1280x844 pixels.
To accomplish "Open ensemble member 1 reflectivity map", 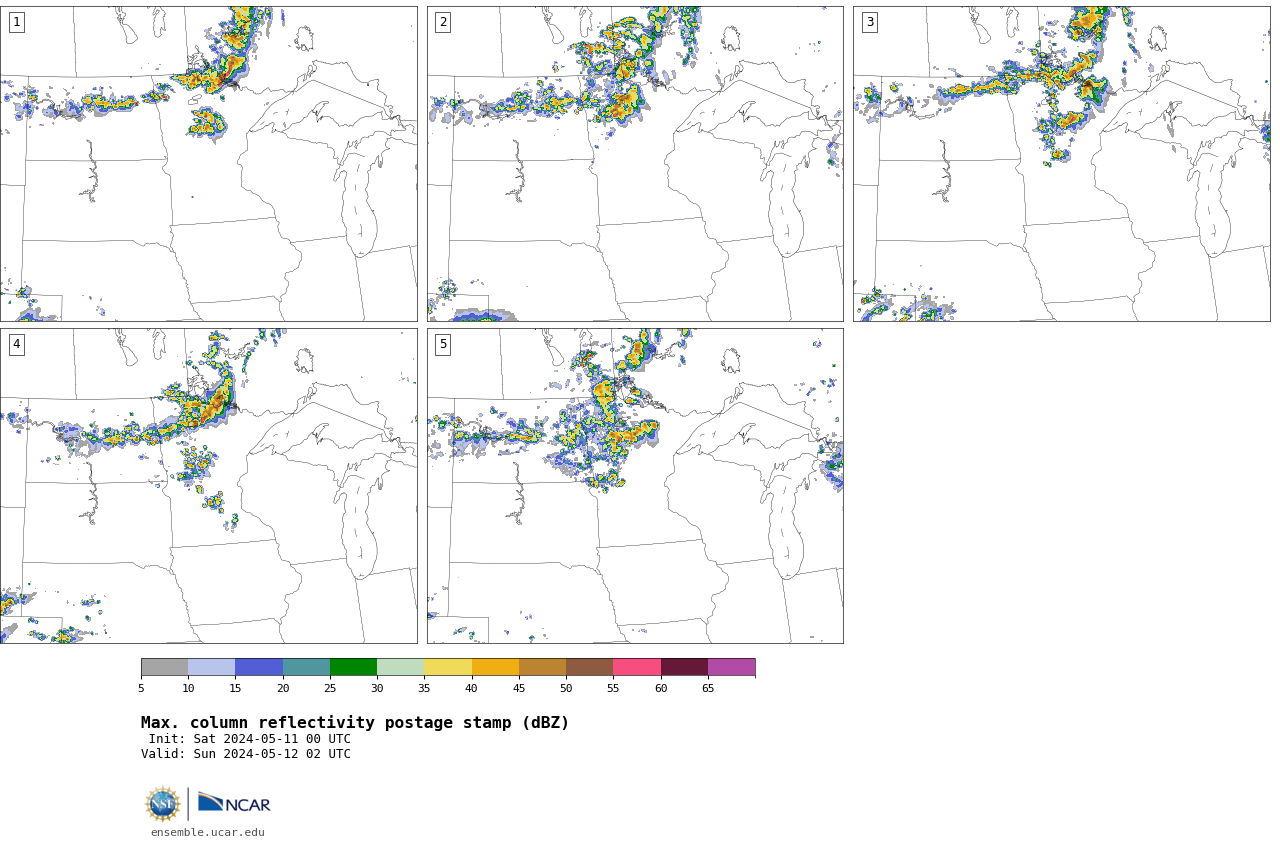I will point(208,164).
